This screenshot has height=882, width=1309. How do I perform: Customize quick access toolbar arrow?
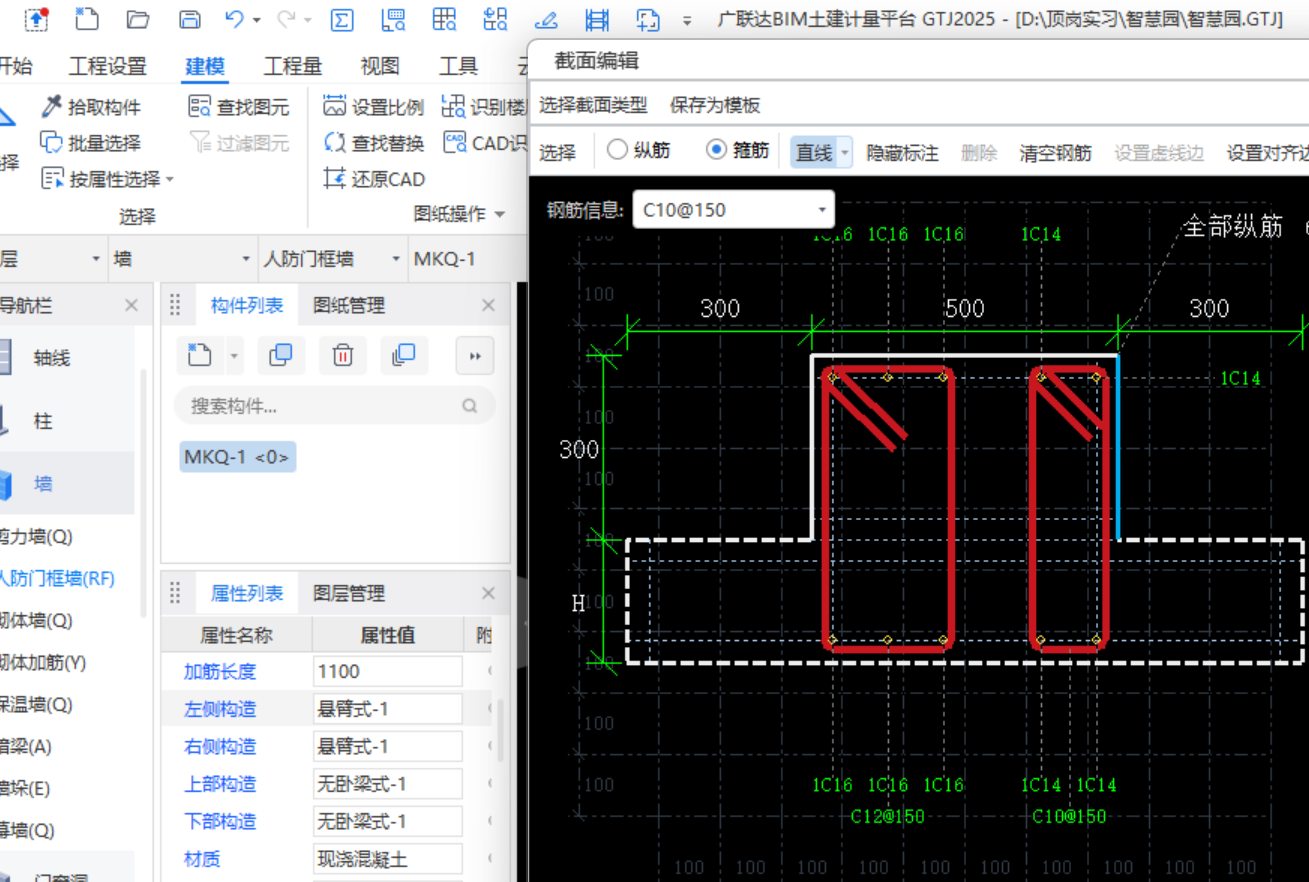click(x=687, y=20)
